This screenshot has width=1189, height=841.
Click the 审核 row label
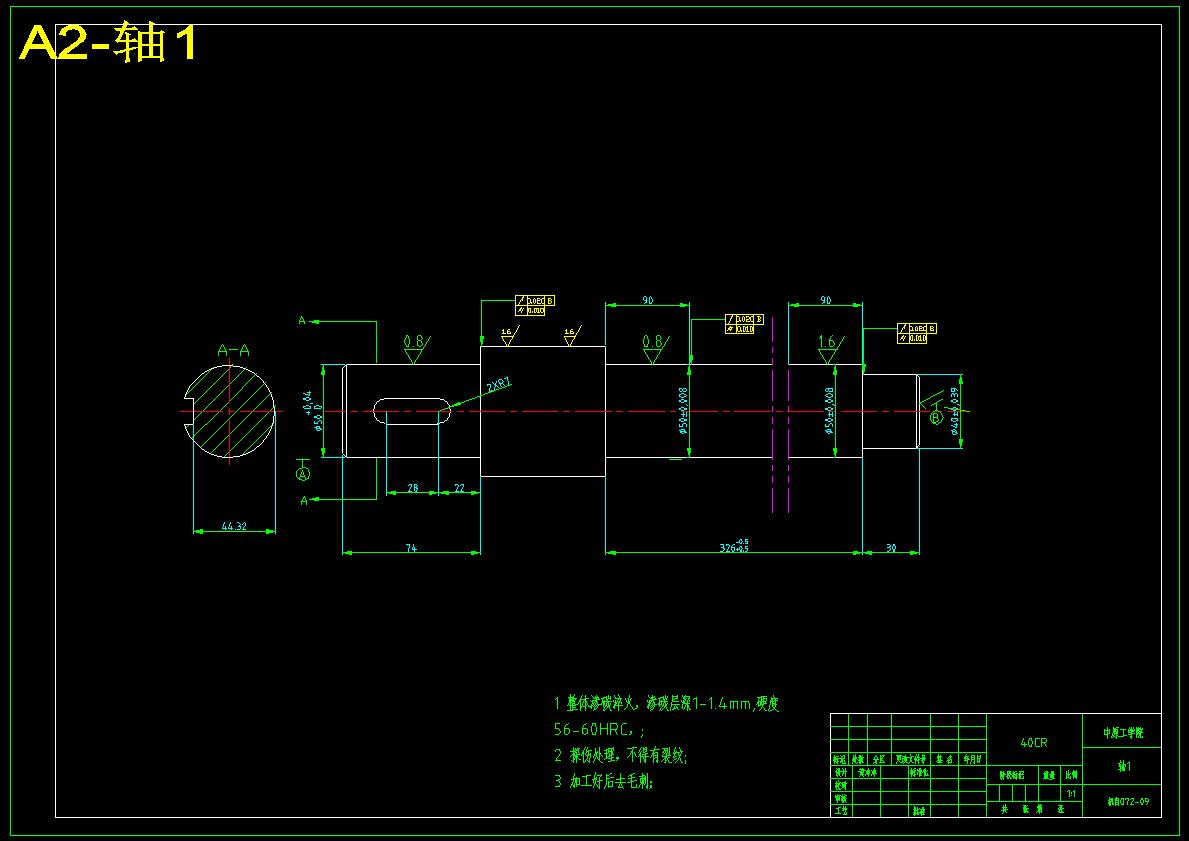(x=840, y=799)
